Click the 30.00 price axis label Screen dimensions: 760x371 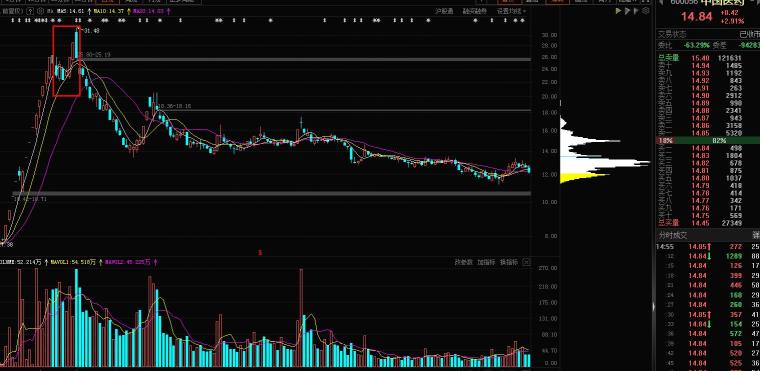click(x=549, y=35)
